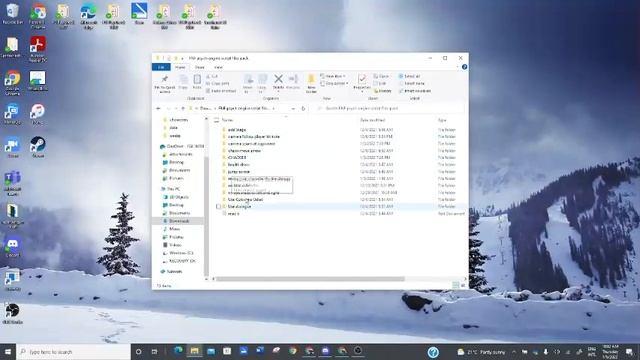
Task: Click Invert selection in the ribbon
Action: coord(415,91)
